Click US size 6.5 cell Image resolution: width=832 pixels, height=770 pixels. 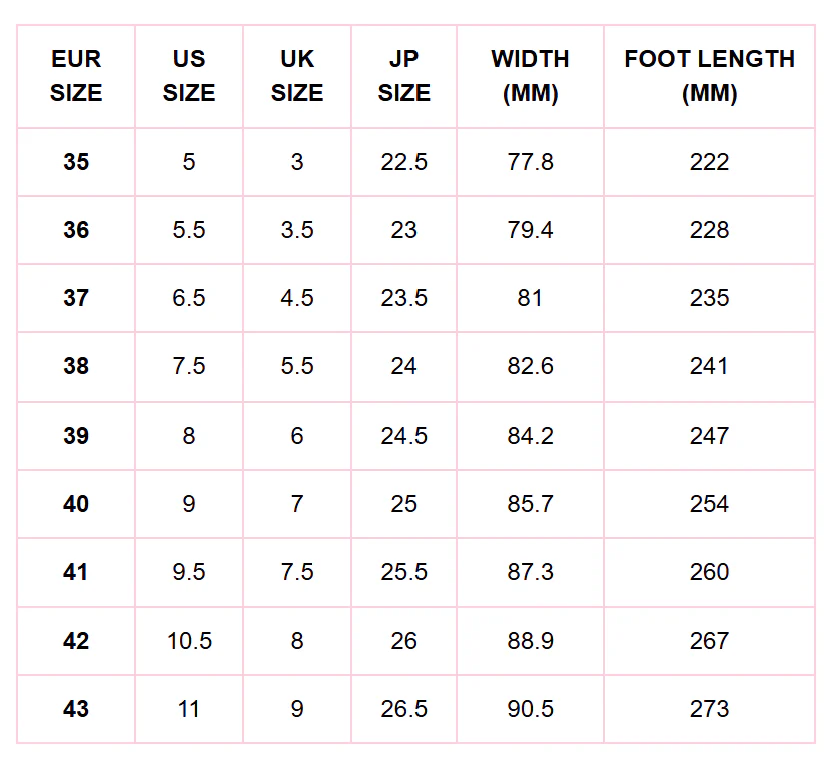click(189, 298)
